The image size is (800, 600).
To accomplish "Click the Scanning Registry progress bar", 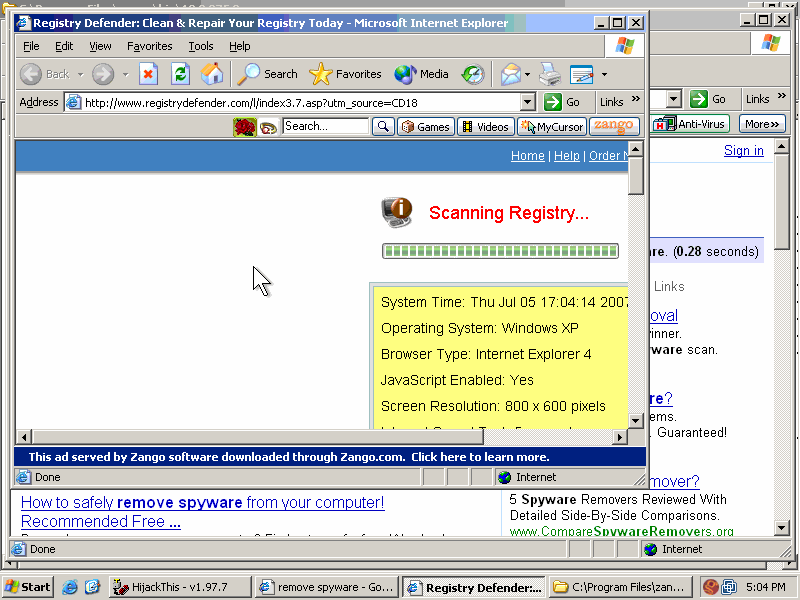I will 501,251.
